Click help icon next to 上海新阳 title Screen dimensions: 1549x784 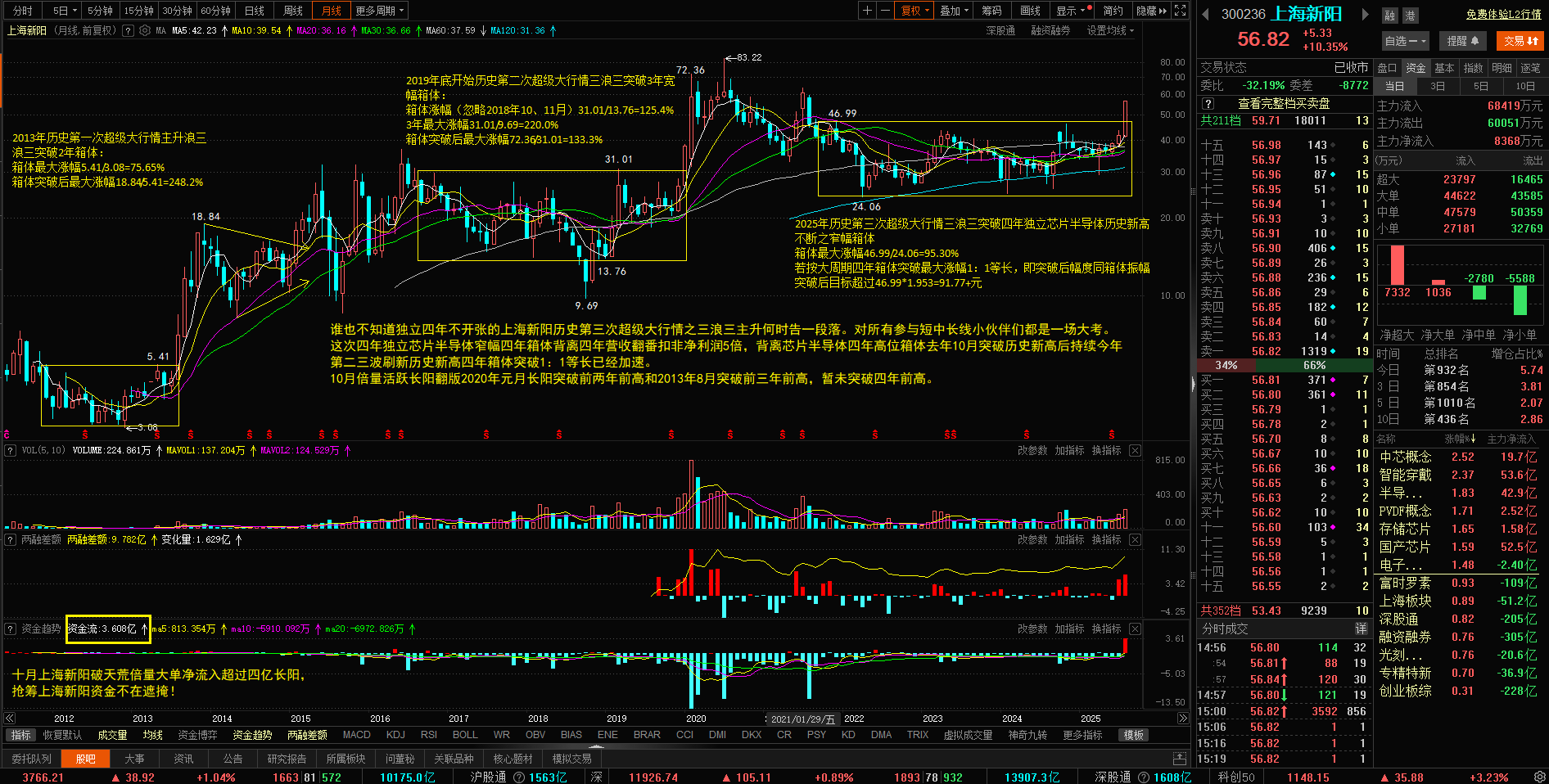click(x=127, y=30)
